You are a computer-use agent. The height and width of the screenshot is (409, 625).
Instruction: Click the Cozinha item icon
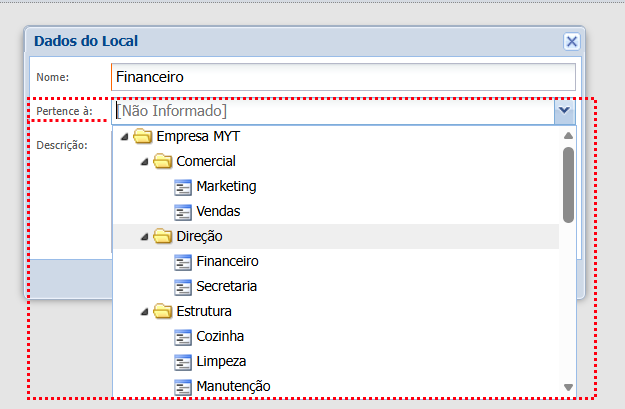[x=183, y=336]
